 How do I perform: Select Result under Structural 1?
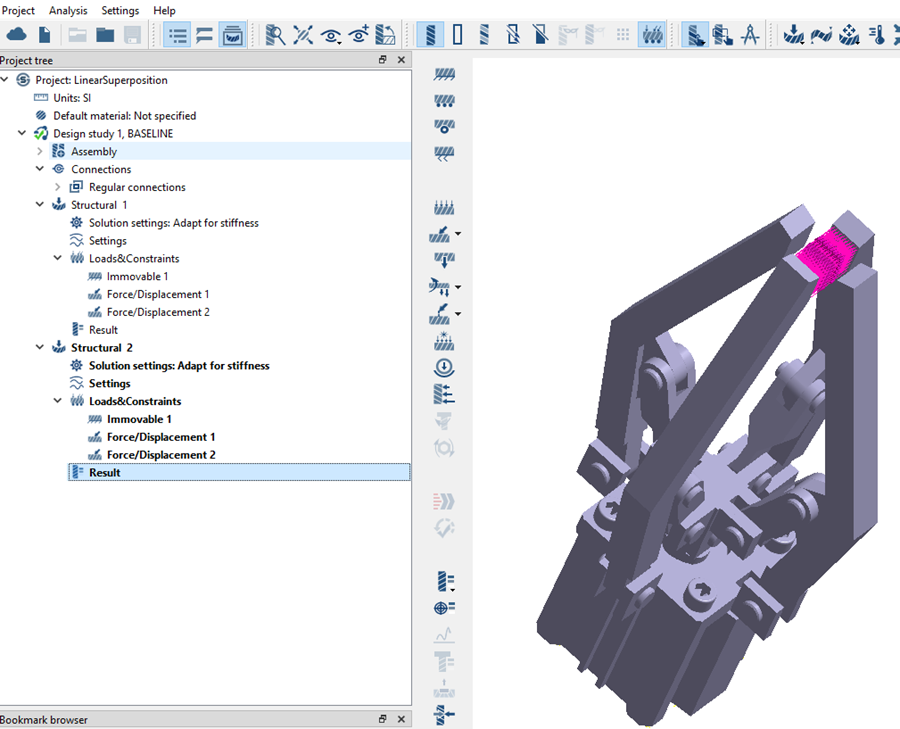tap(103, 330)
